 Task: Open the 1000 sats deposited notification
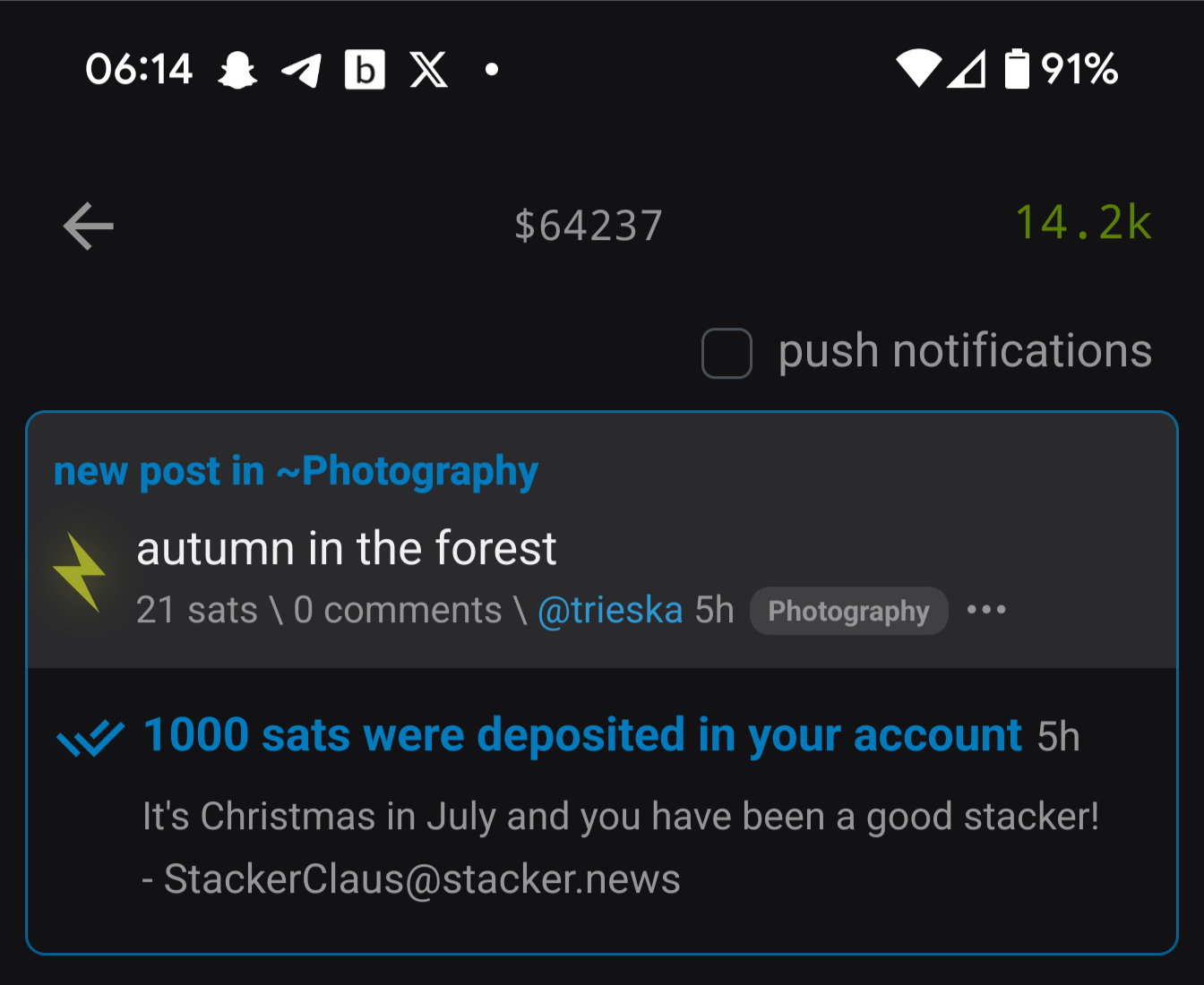582,735
